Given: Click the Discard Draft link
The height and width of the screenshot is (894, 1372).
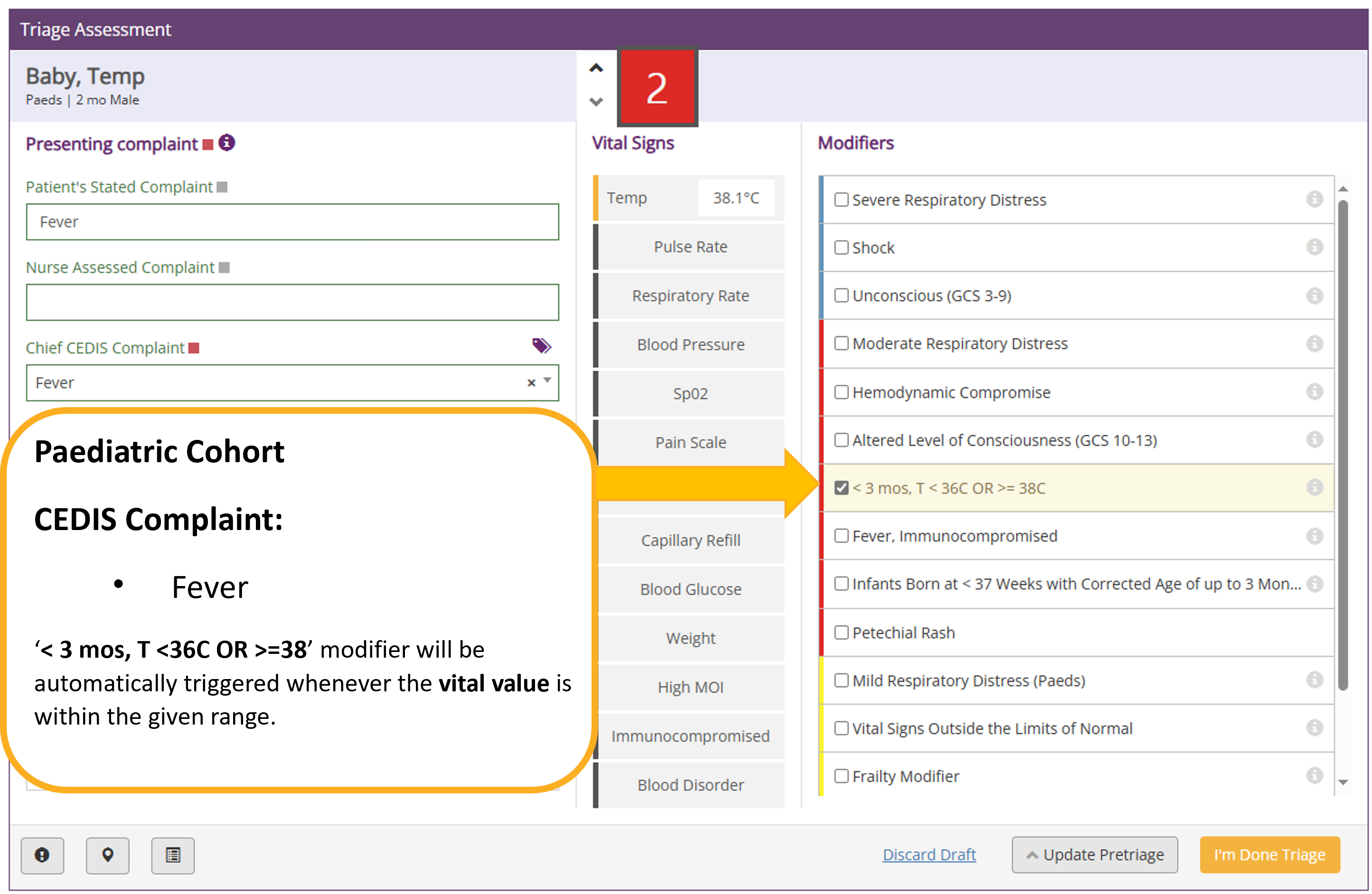Looking at the screenshot, I should tap(929, 854).
